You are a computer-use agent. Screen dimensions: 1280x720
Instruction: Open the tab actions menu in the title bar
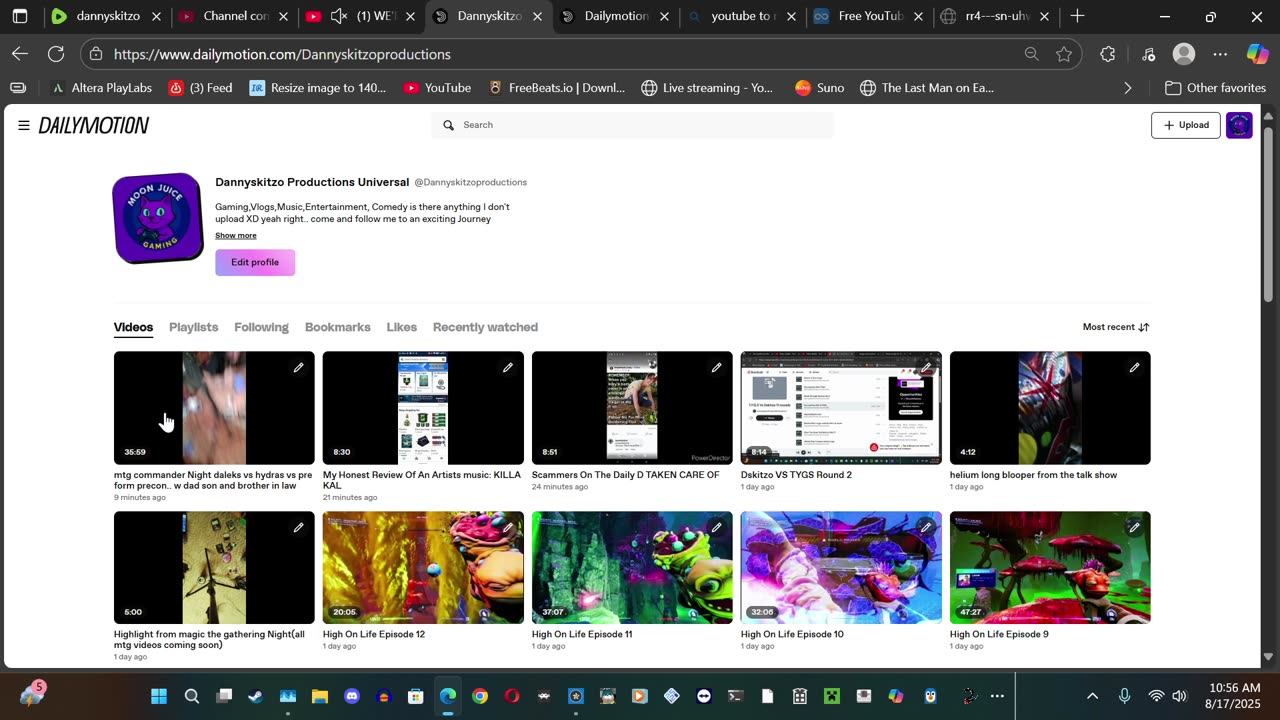20,16
